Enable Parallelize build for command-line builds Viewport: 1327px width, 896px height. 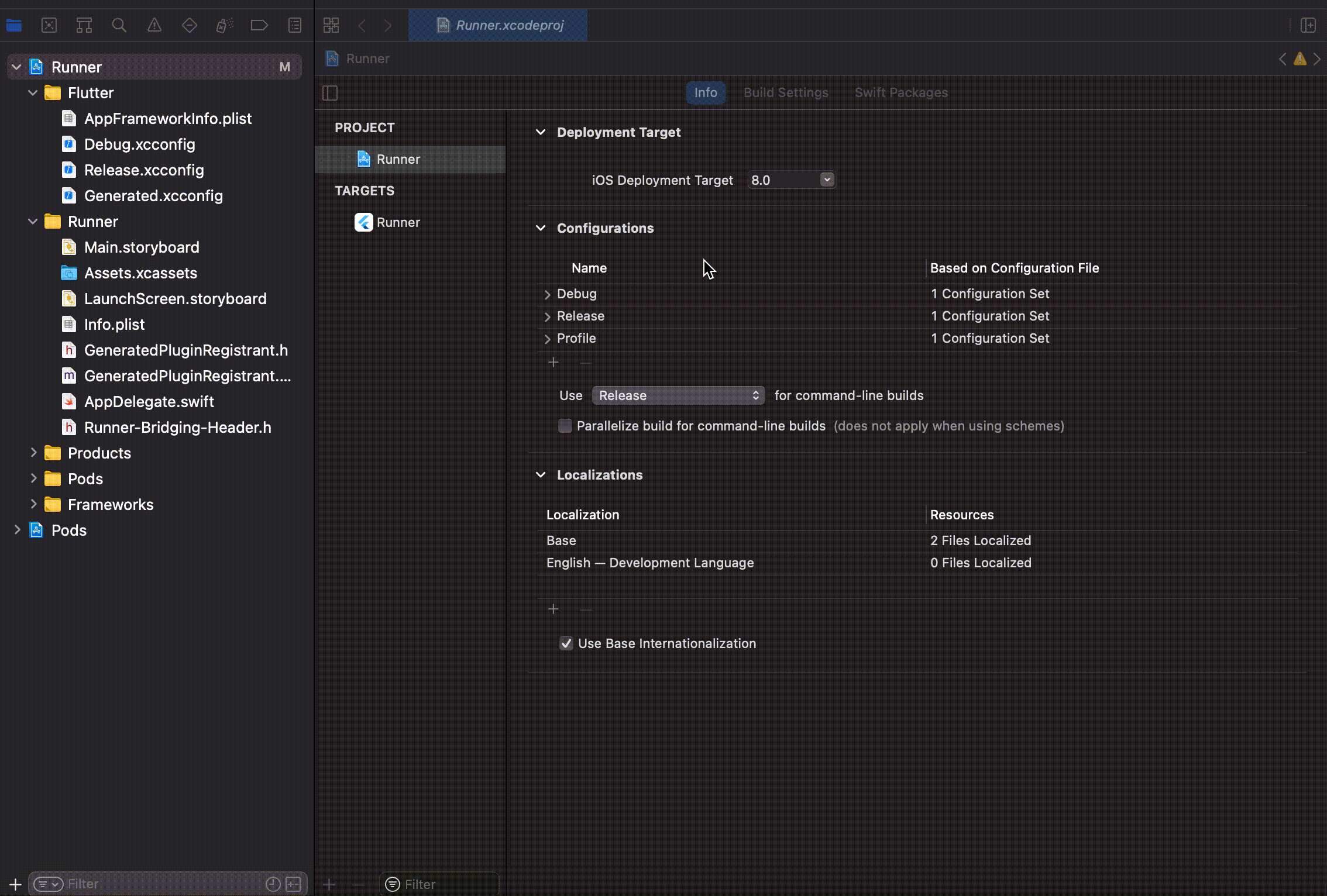click(565, 426)
